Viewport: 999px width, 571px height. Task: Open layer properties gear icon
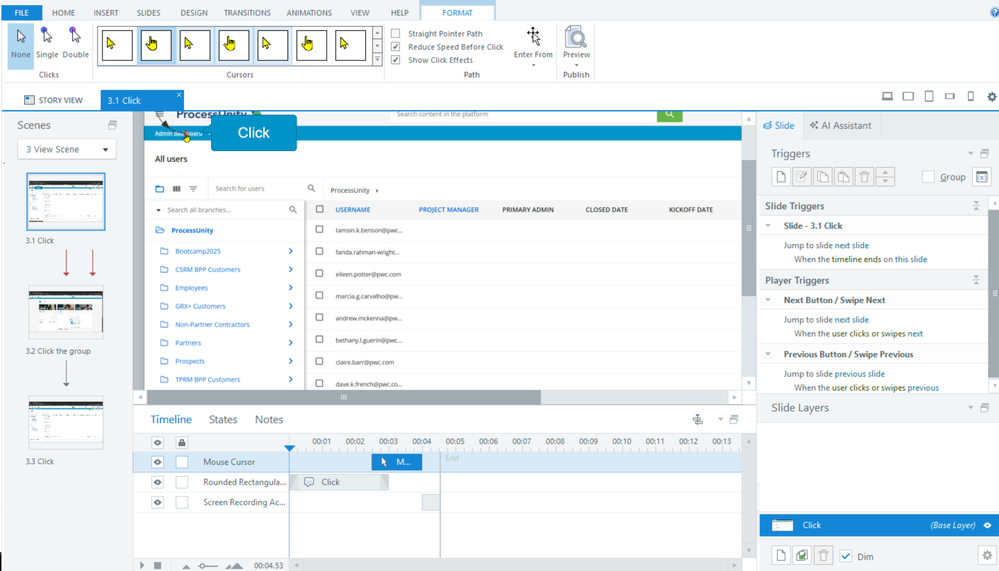pyautogui.click(x=987, y=555)
